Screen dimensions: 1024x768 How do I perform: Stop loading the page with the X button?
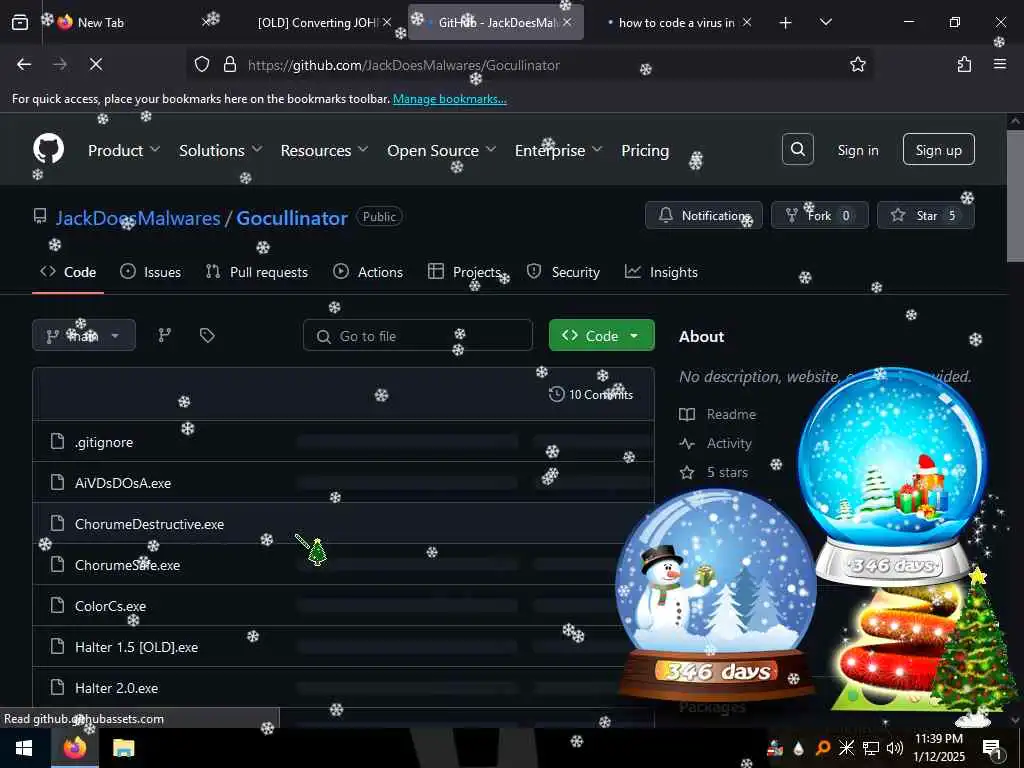coord(95,64)
